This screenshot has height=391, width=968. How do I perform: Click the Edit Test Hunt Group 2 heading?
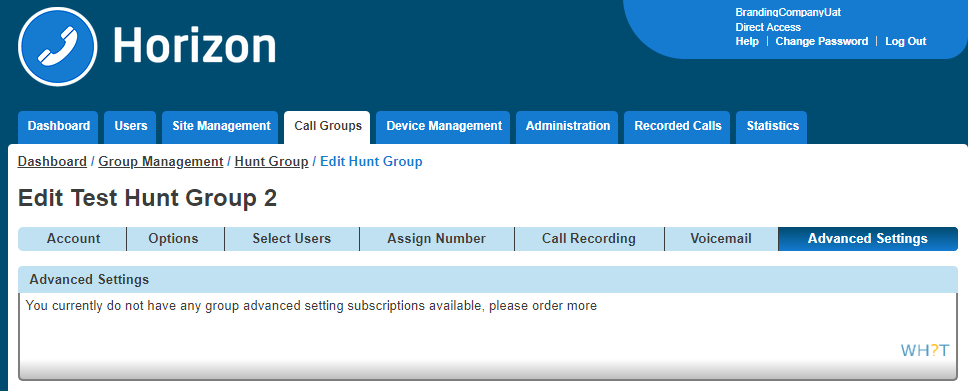click(148, 198)
